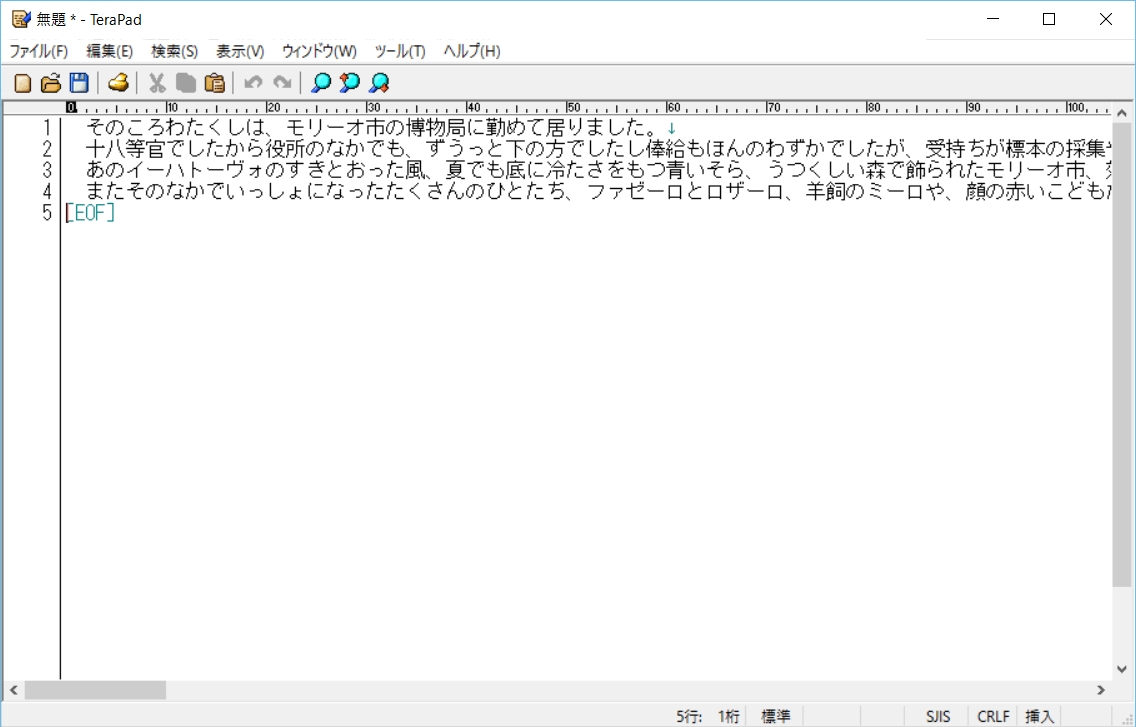Click the ruler mark at column 80

[x=873, y=107]
